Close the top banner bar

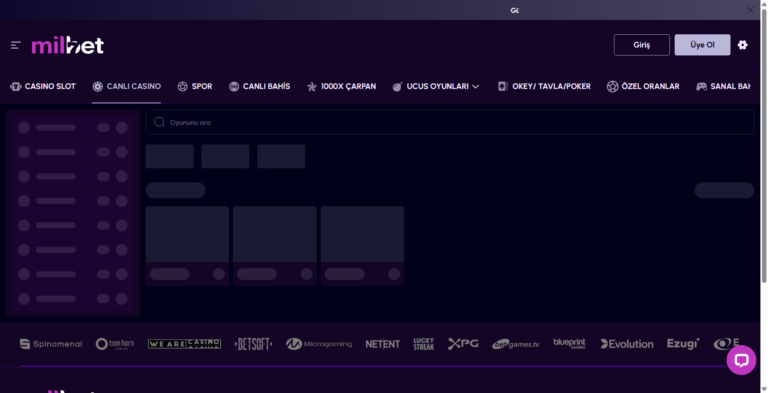point(750,10)
